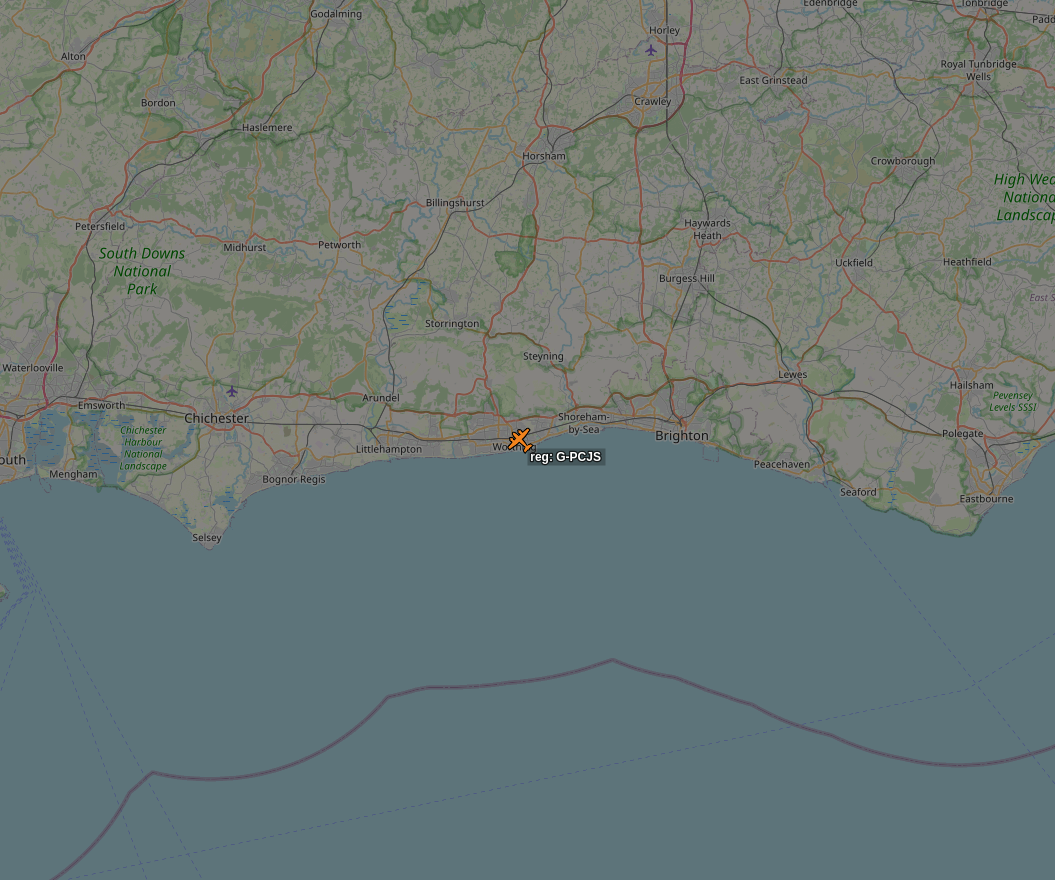Click the Lewes town label
This screenshot has width=1055, height=880.
(793, 374)
